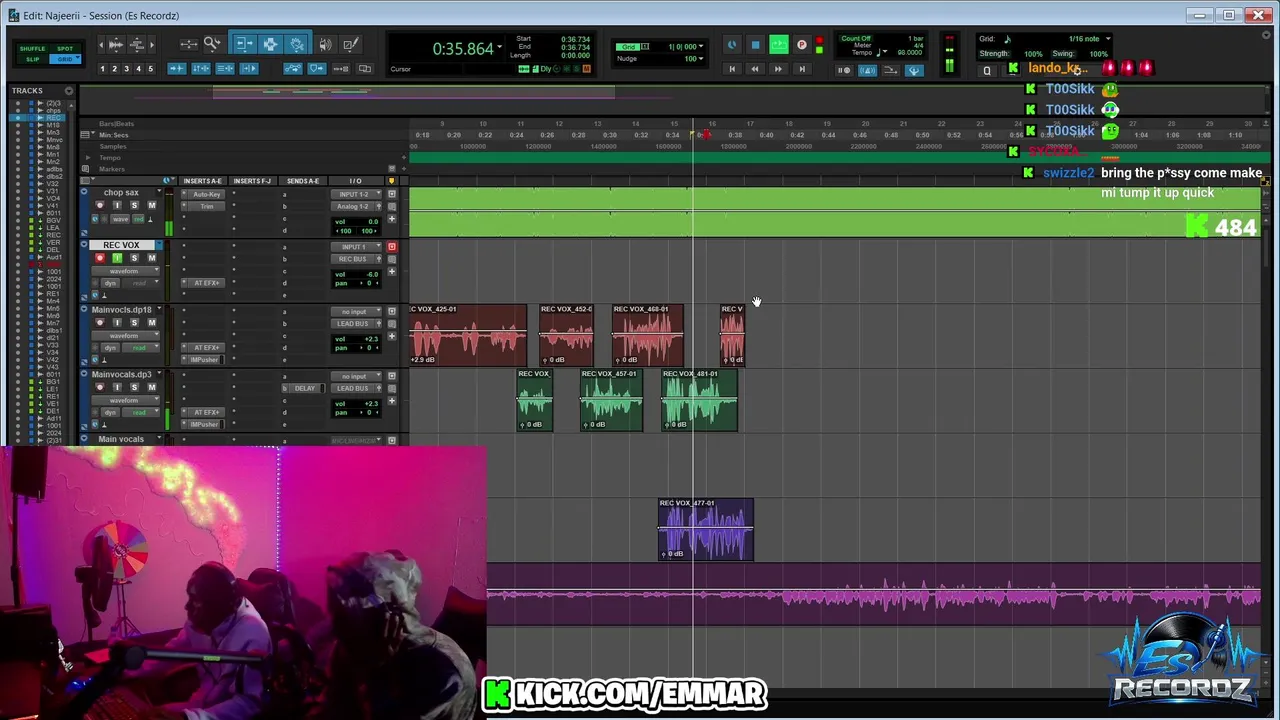Toggle record enable on REC VOX track
The width and height of the screenshot is (1280, 720).
point(100,258)
